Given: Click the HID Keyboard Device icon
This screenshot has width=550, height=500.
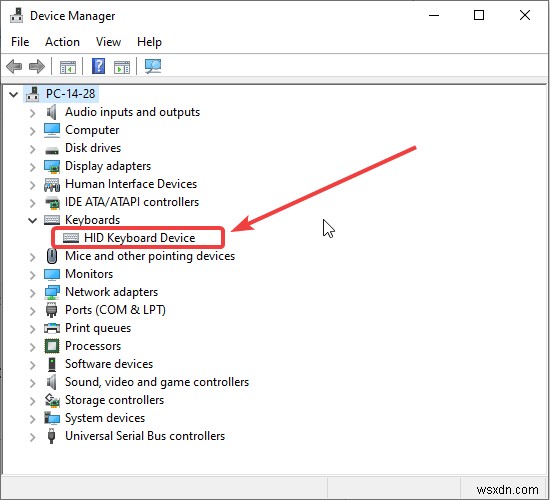Looking at the screenshot, I should (71, 238).
